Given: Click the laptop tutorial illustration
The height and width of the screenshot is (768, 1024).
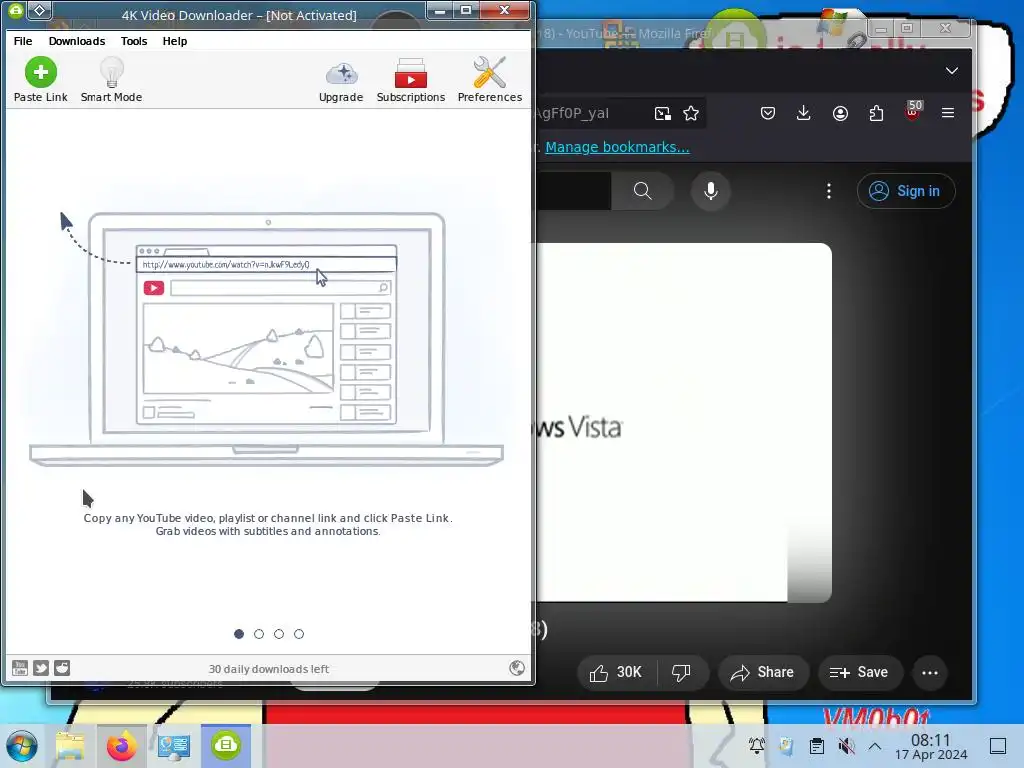Looking at the screenshot, I should click(x=266, y=338).
